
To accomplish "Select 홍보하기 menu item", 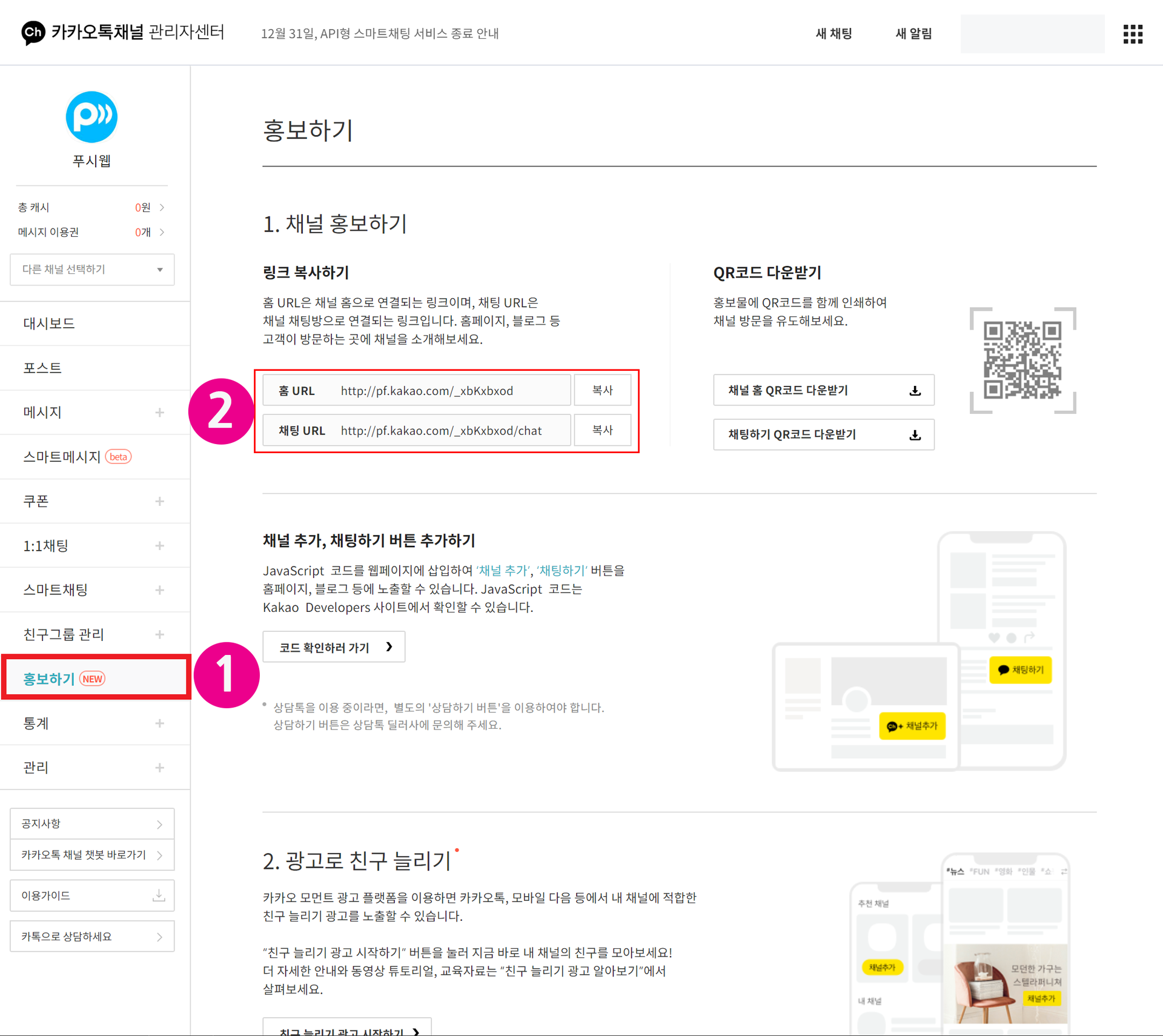I will (x=96, y=678).
